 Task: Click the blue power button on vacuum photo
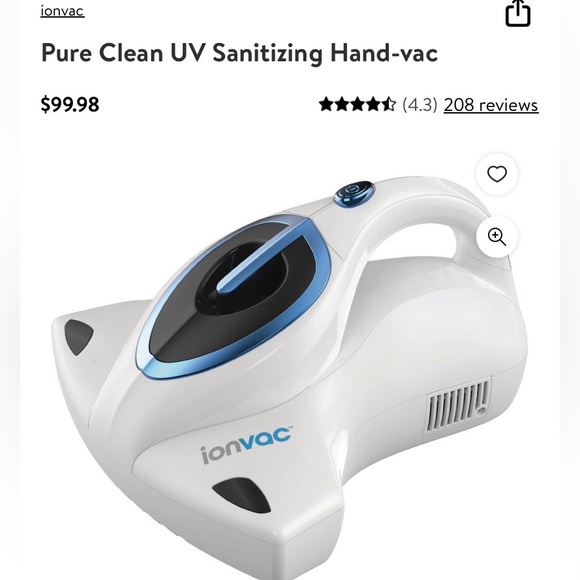[x=354, y=195]
